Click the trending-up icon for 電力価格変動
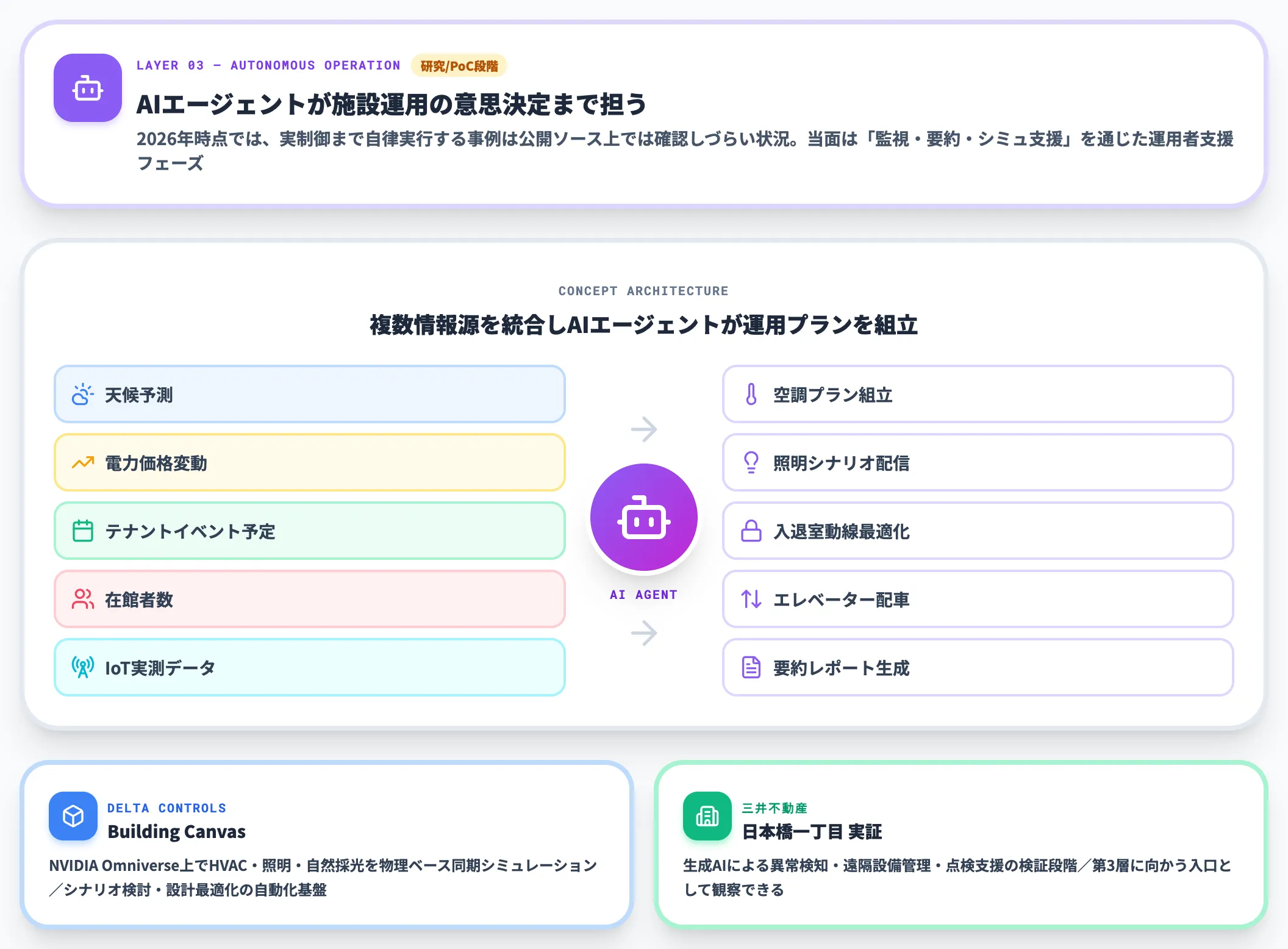 [x=82, y=463]
